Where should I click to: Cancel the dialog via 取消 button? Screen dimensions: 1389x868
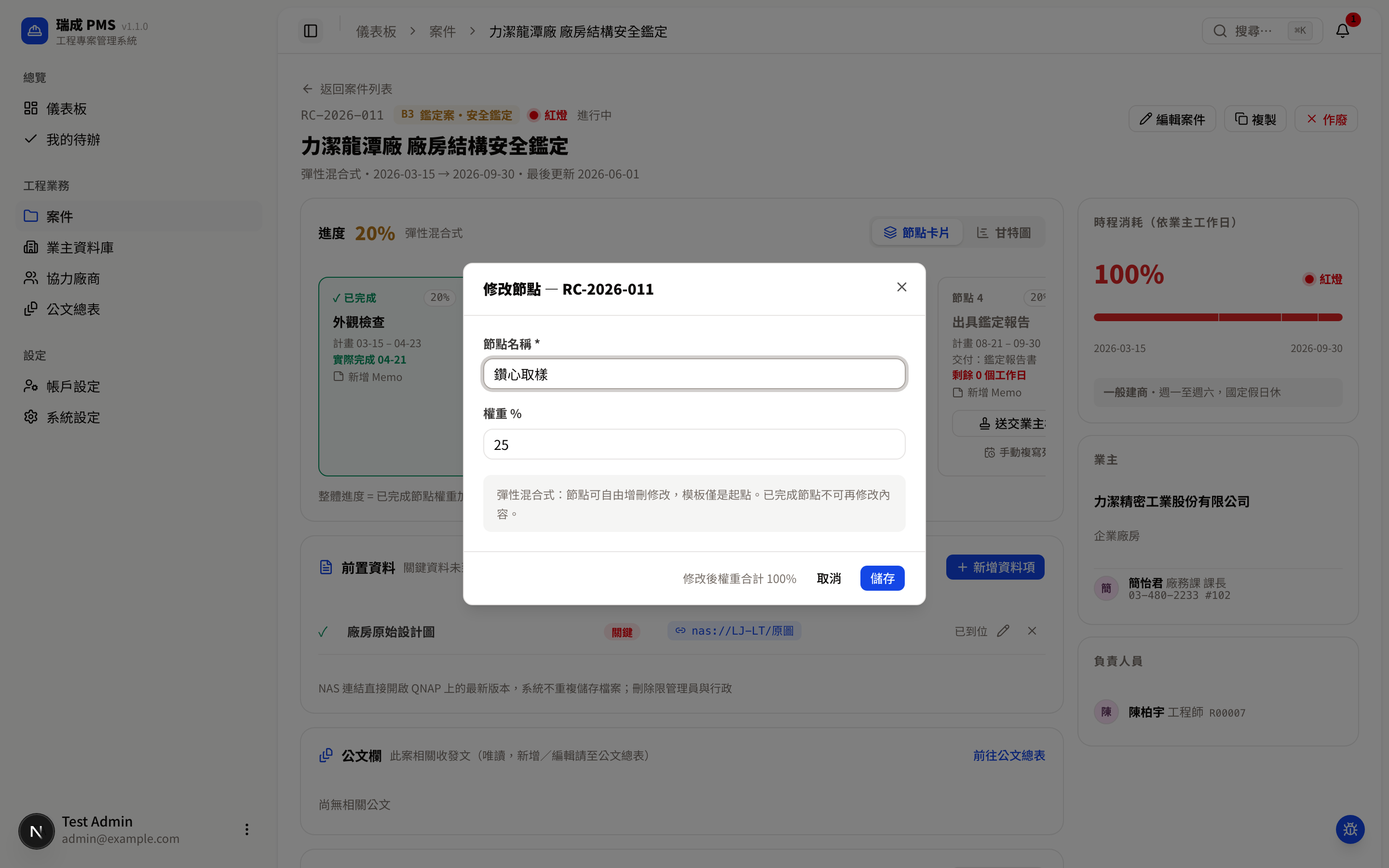point(829,578)
